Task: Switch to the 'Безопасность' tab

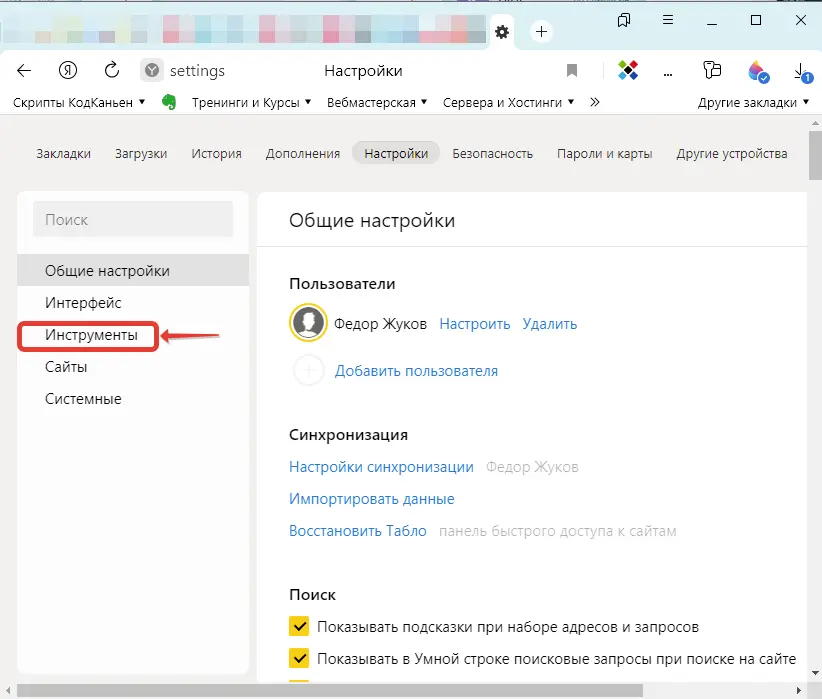Action: [492, 153]
